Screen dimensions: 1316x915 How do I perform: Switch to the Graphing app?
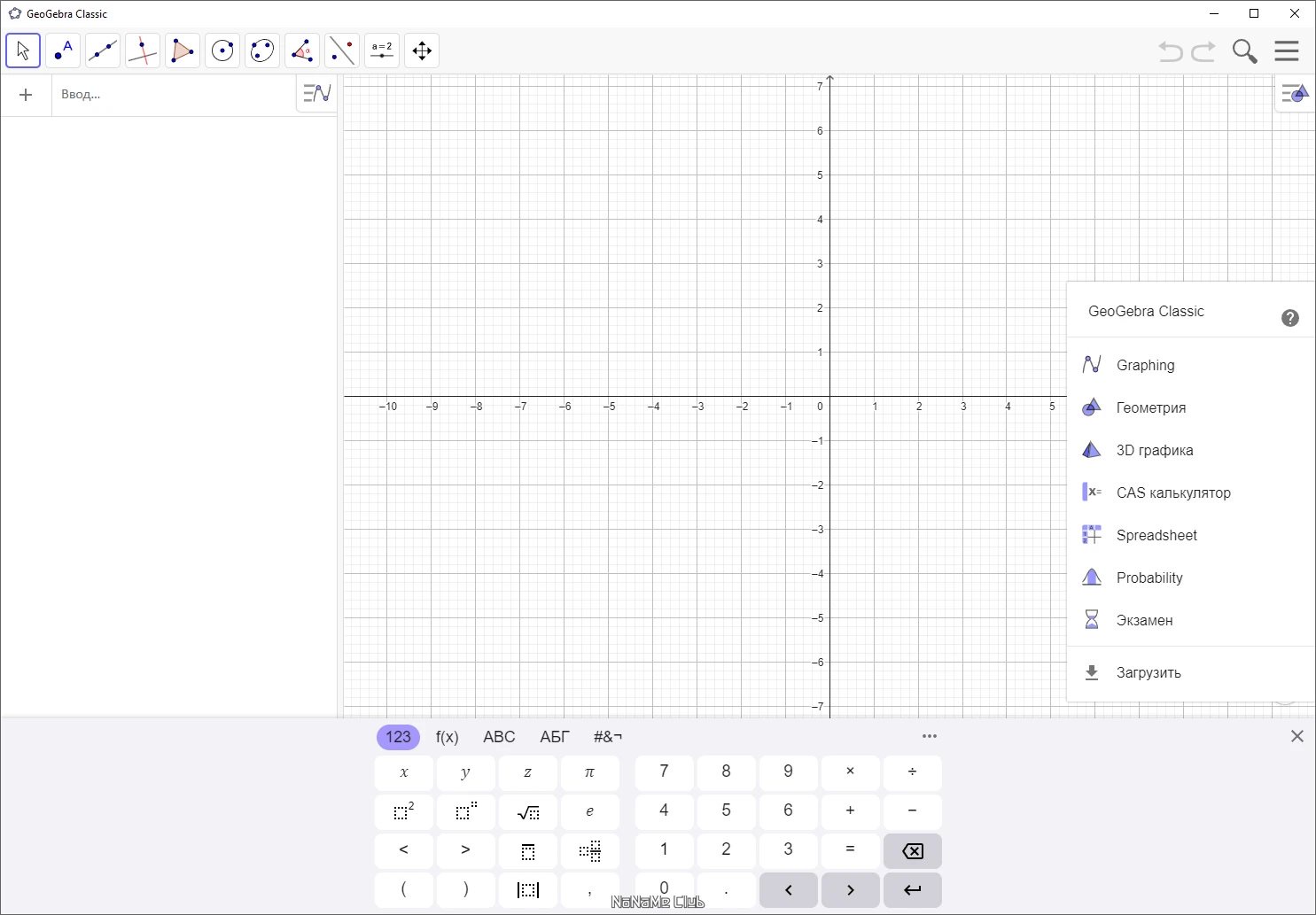1191,365
